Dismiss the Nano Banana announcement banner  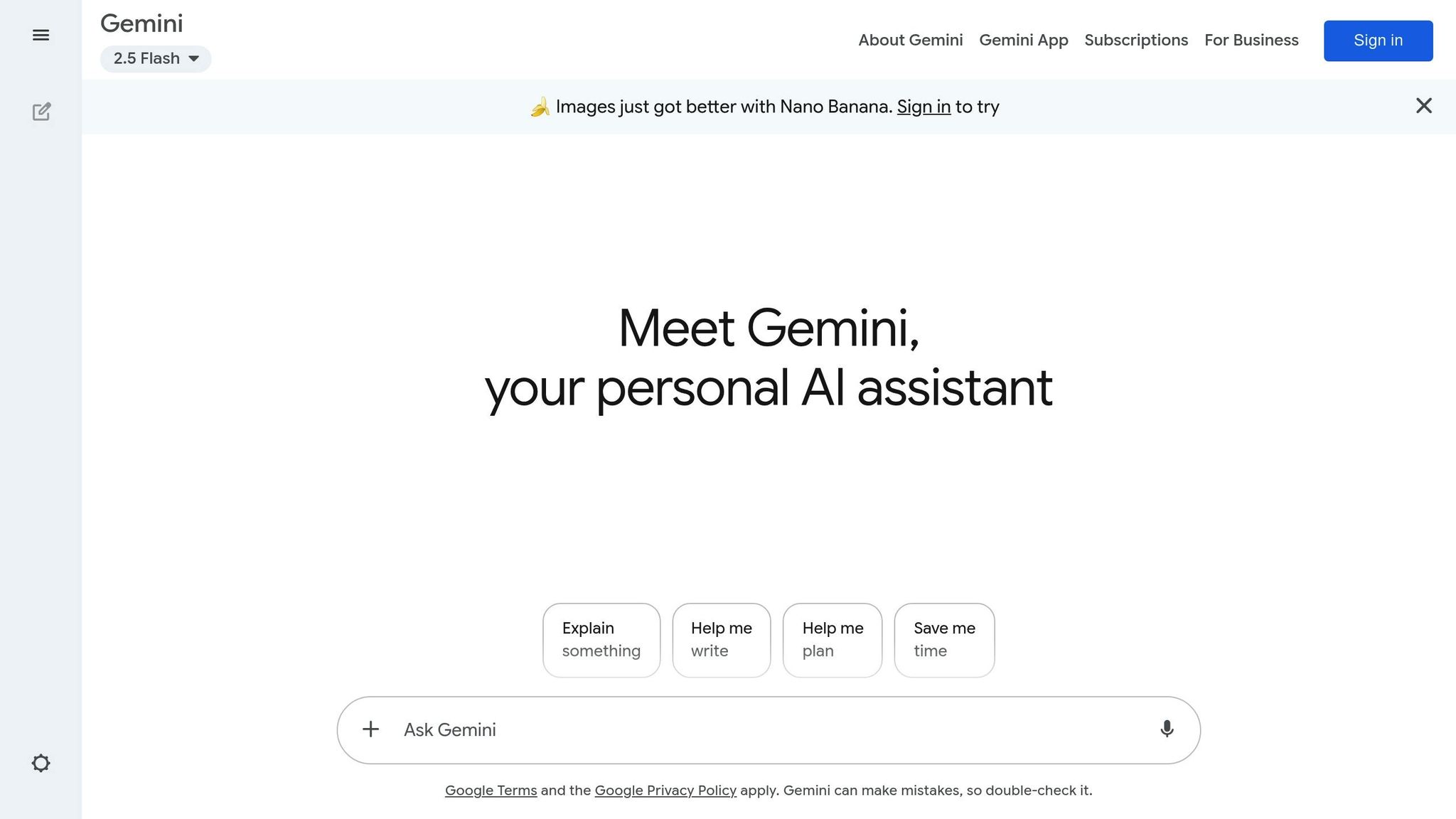point(1424,105)
